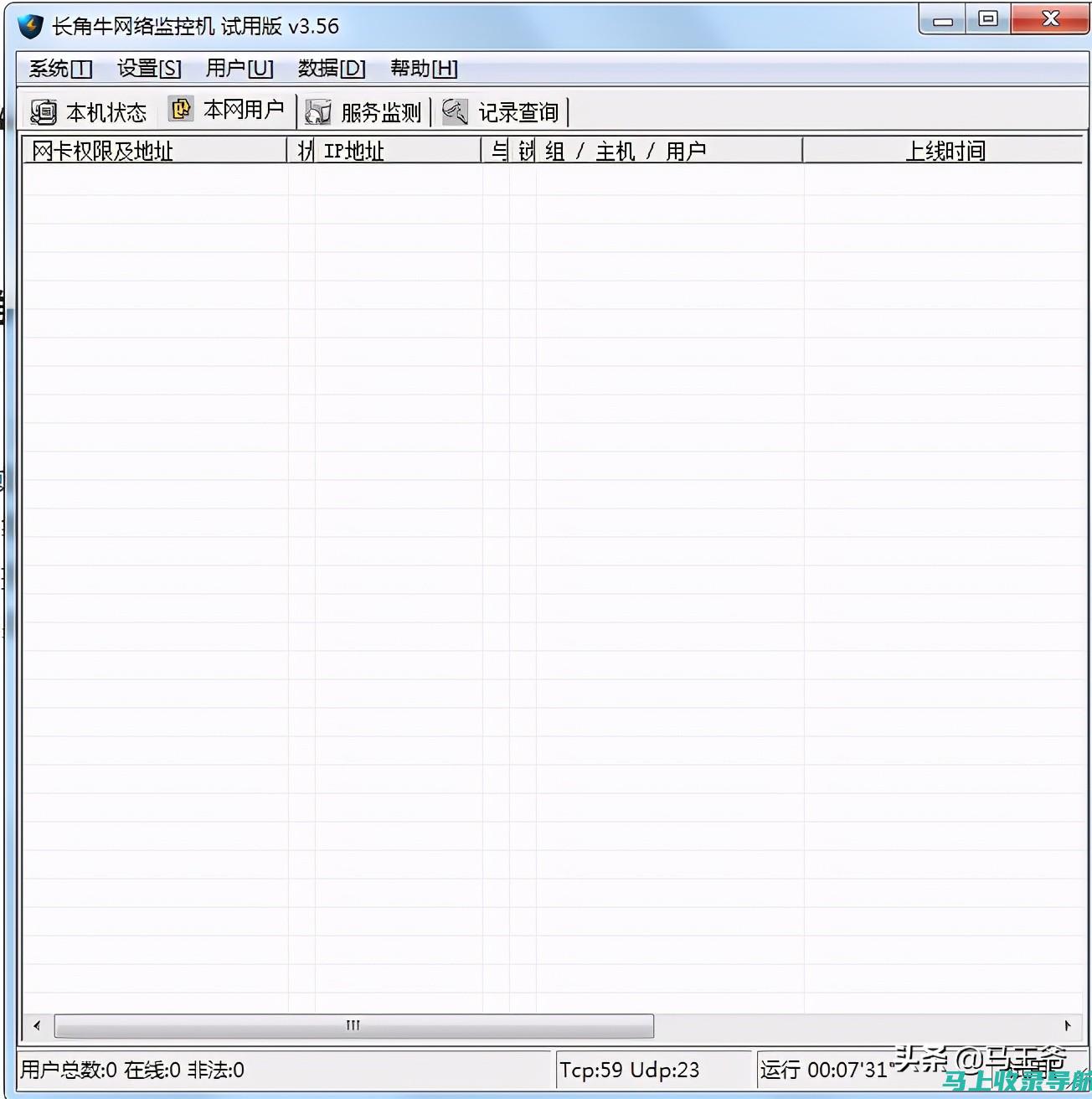Sort by IP地址 column header
Screen dimensions: 1092x1099
coord(398,151)
